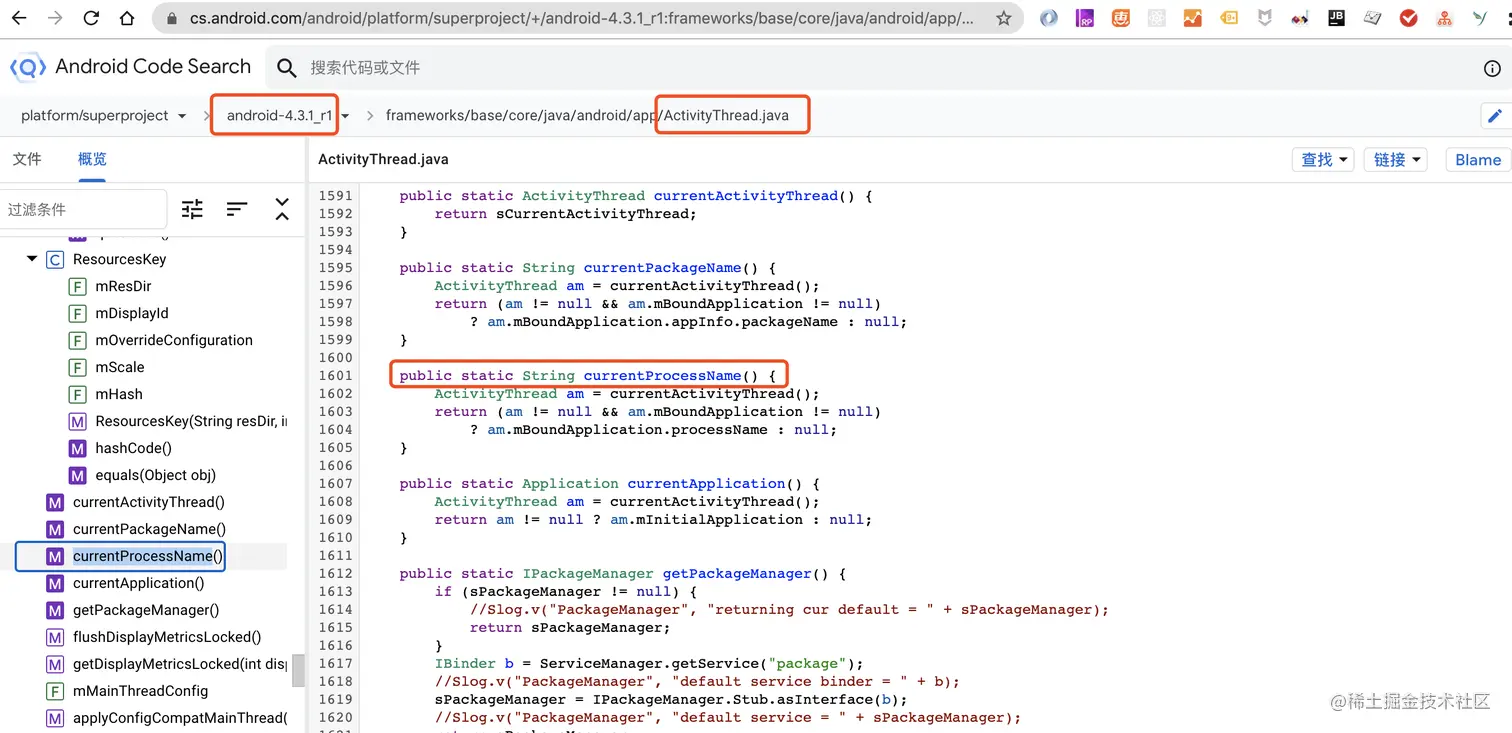Select mMainThreadConfig in outline
The image size is (1512, 733).
140,691
